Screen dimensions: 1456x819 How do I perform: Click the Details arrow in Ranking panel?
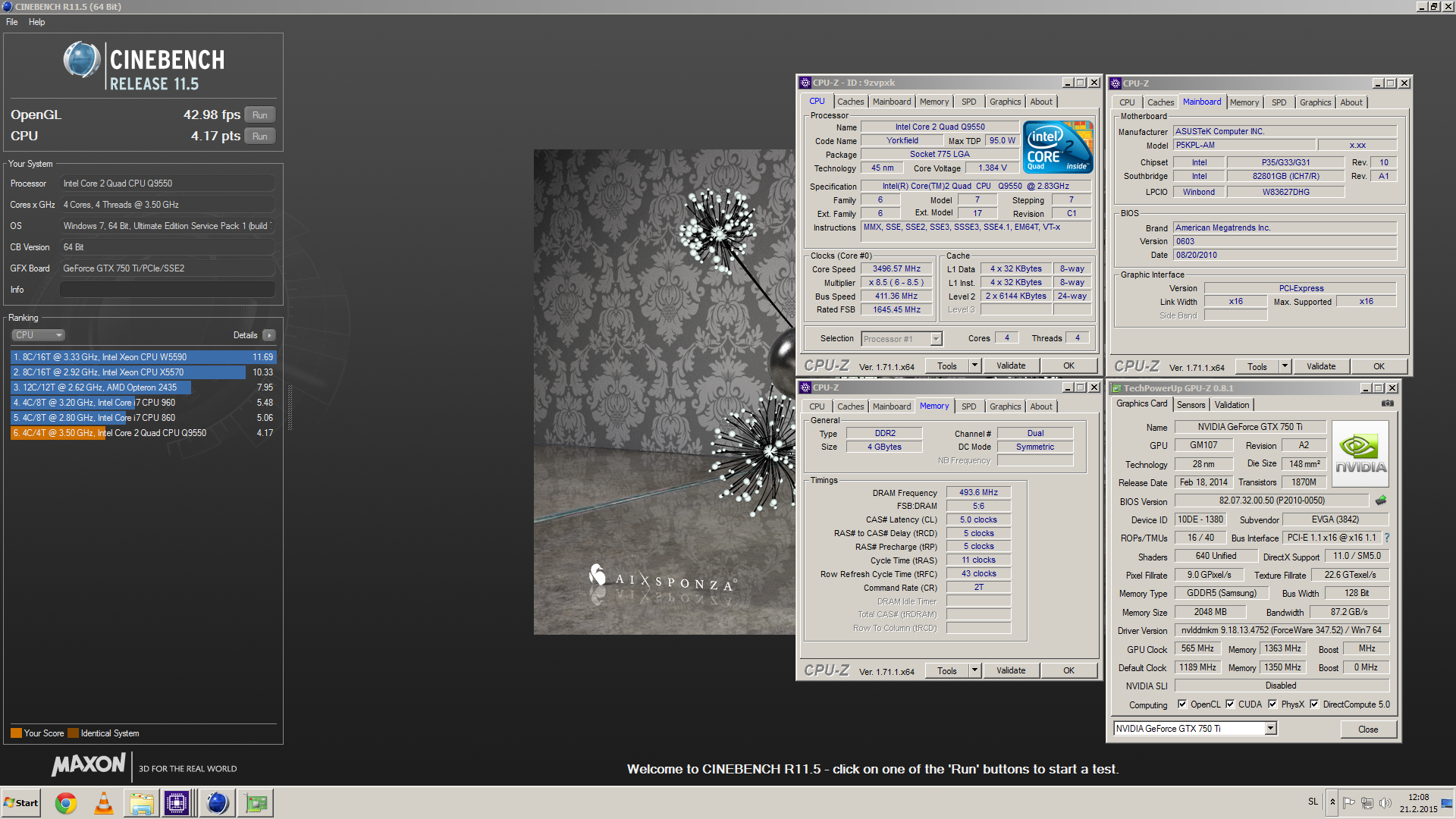pyautogui.click(x=269, y=335)
